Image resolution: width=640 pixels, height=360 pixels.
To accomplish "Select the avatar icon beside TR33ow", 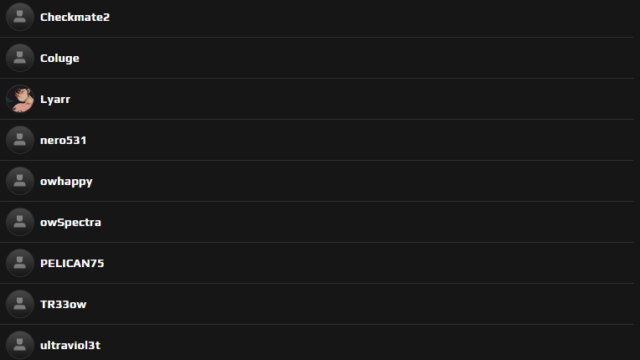I will 20,304.
